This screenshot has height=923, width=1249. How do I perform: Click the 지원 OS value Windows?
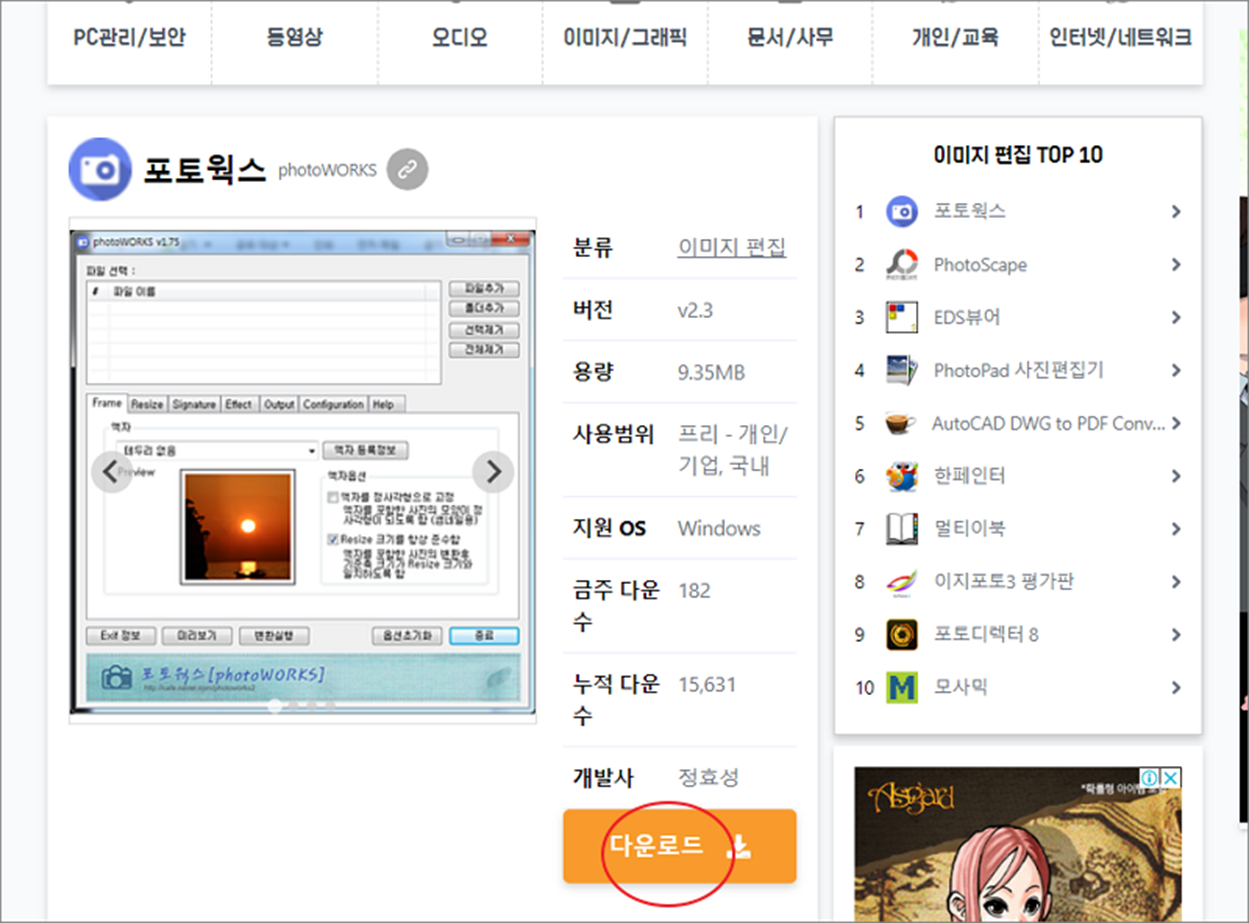pos(719,528)
